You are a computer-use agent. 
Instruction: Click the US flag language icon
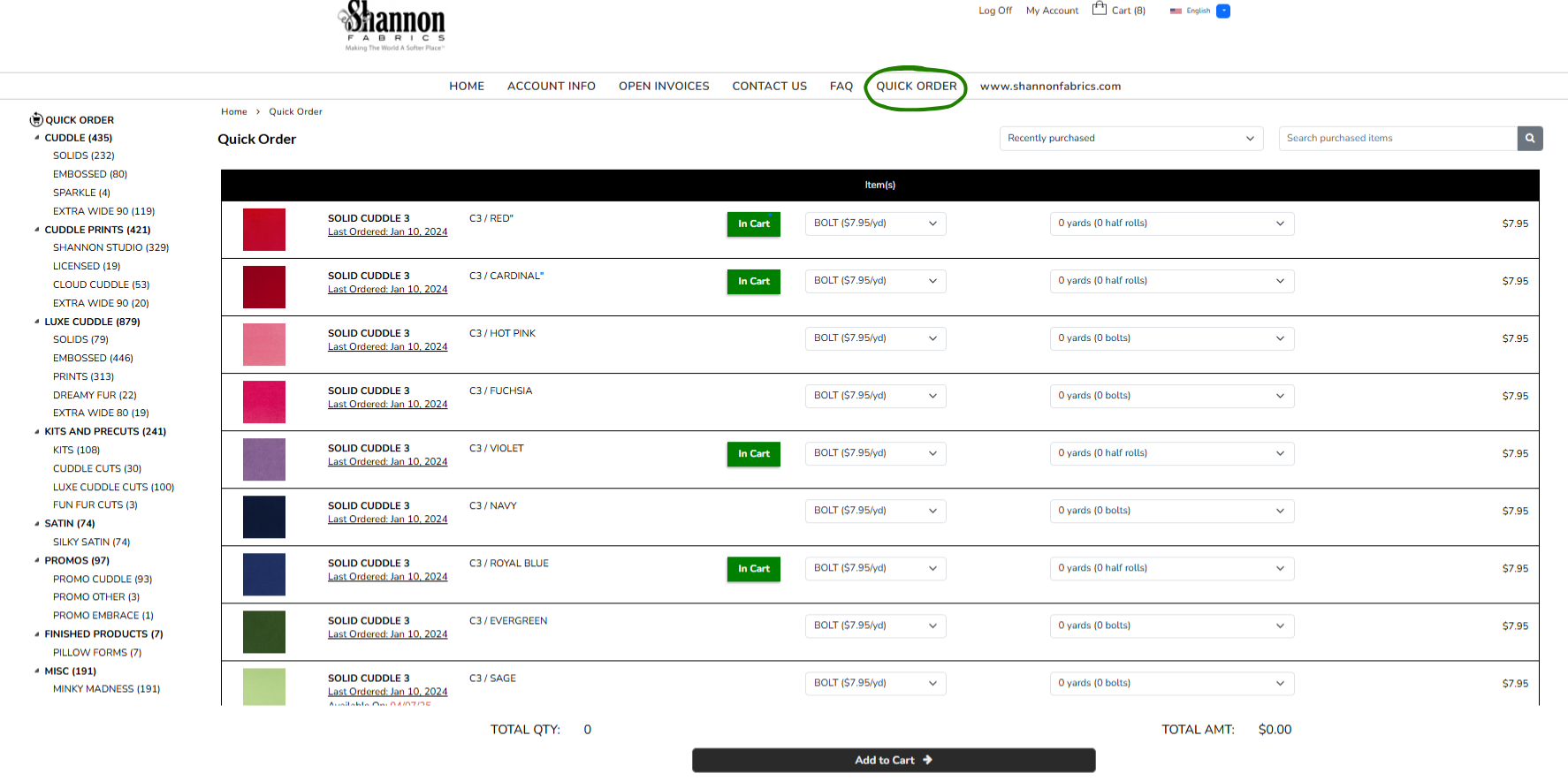[x=1176, y=11]
